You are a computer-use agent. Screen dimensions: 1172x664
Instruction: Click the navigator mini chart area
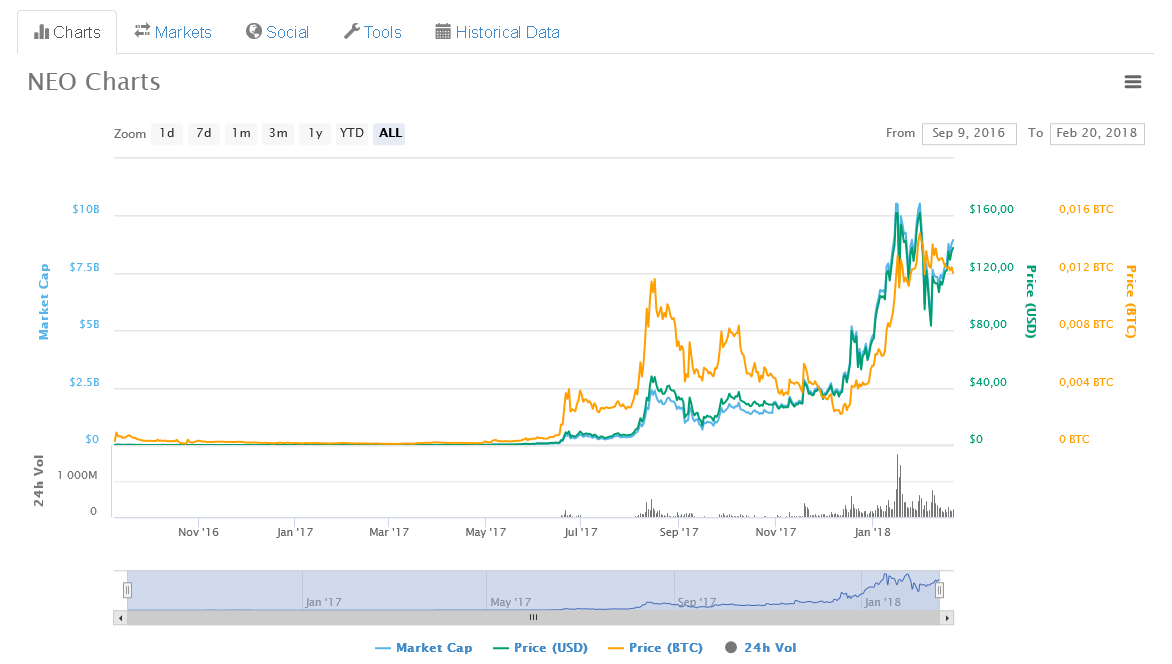tap(533, 590)
